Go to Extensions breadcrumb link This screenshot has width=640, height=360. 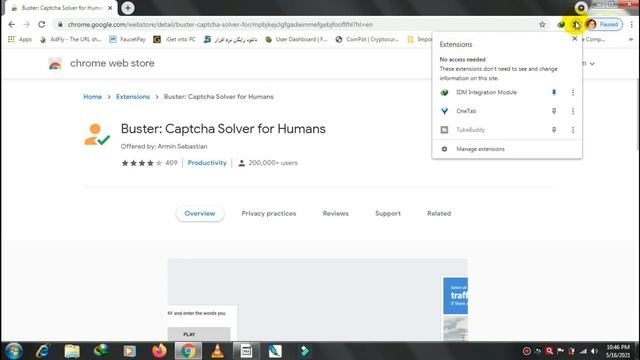[133, 97]
